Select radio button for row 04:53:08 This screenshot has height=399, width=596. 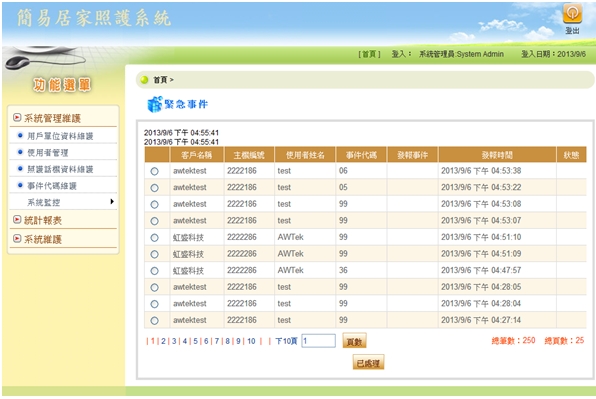154,204
